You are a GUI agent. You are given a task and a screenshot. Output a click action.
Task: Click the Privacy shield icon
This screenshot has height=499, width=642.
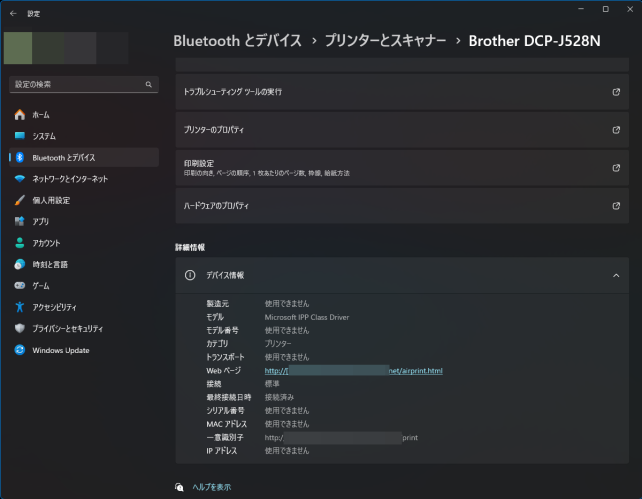[x=20, y=328]
